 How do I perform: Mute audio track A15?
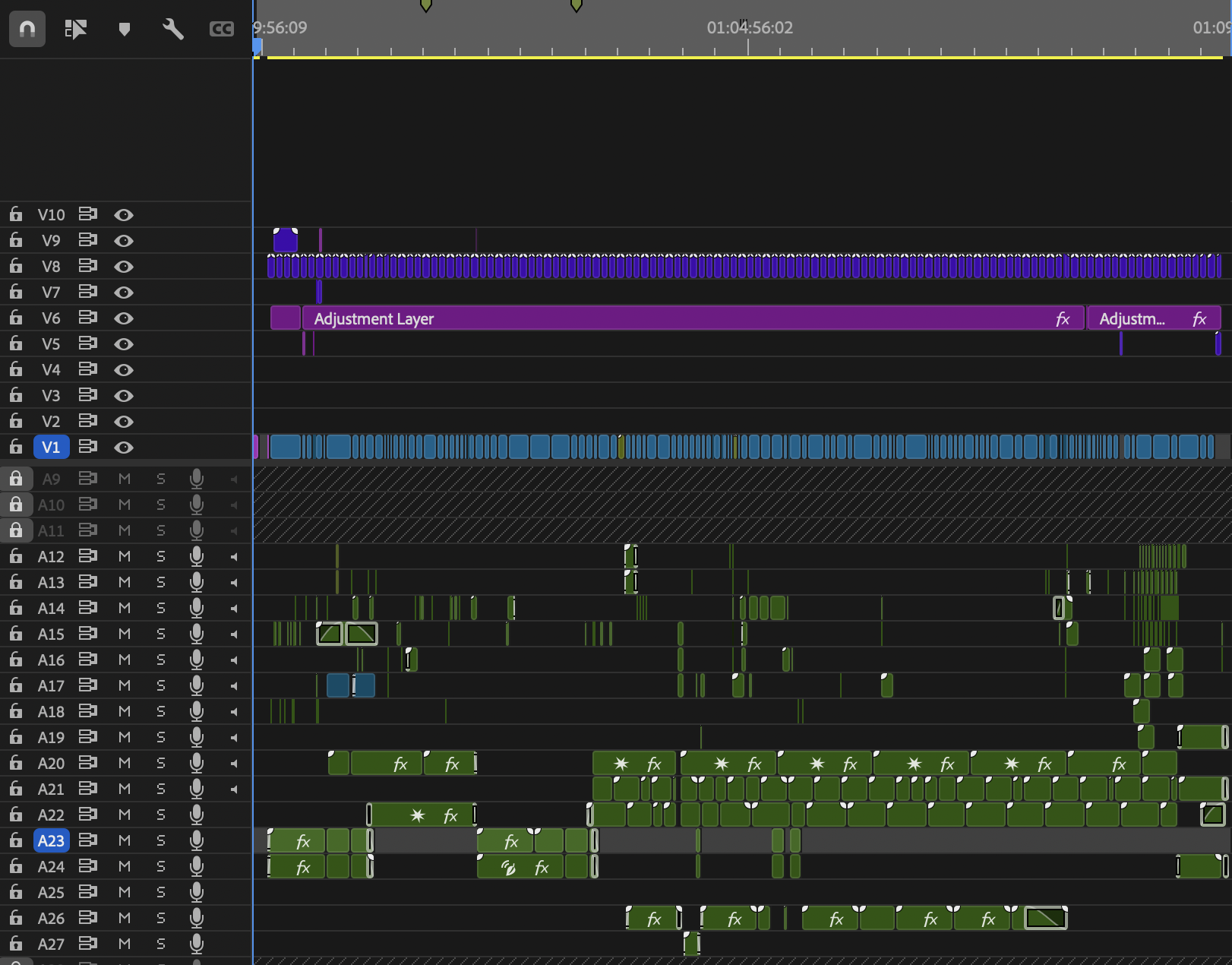(x=125, y=634)
